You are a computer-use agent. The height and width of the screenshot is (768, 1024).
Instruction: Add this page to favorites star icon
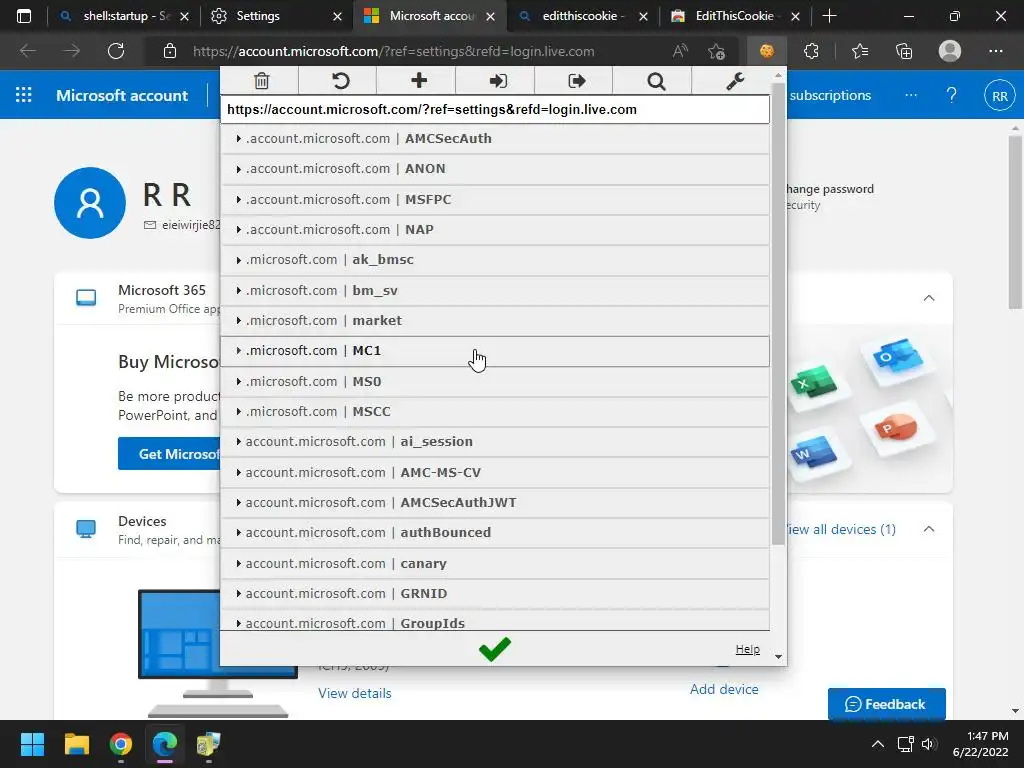coord(716,51)
